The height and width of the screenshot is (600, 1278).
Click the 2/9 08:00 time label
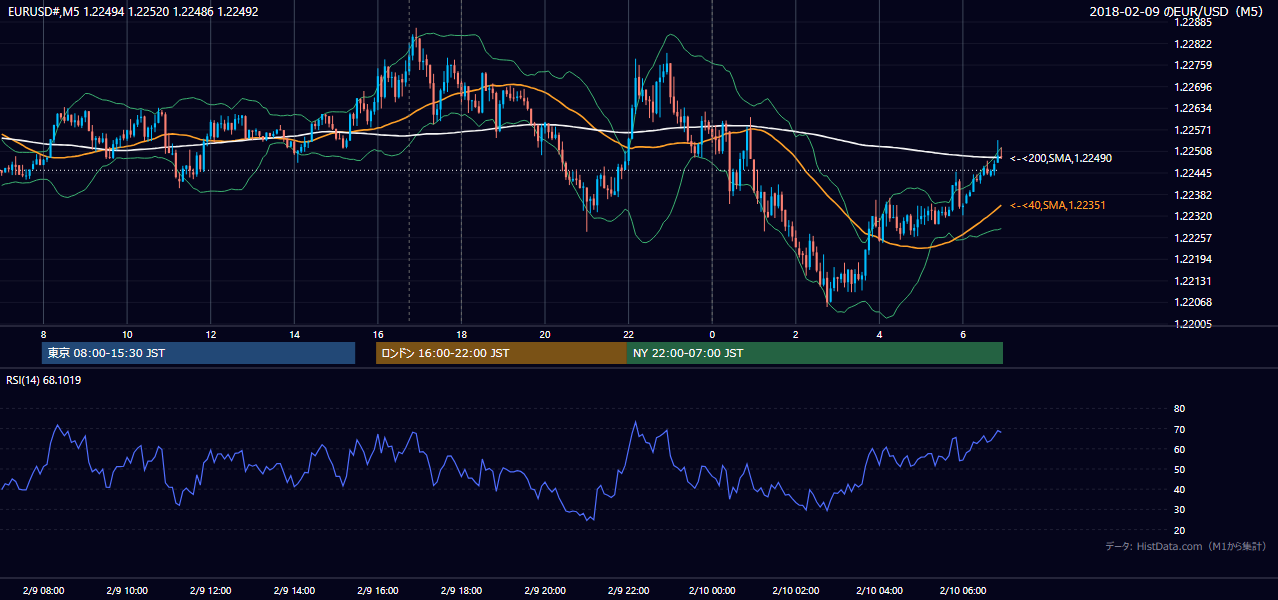43,590
